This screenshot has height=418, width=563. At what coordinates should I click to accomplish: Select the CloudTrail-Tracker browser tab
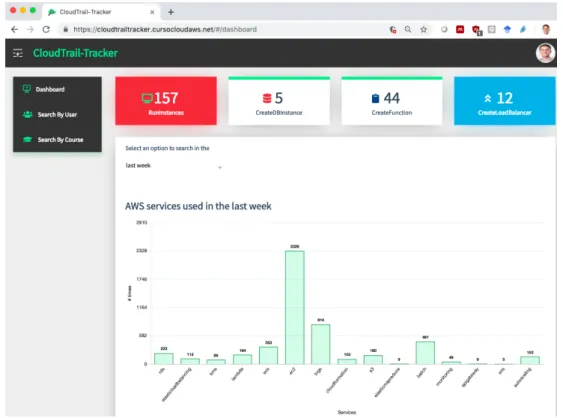(x=101, y=12)
